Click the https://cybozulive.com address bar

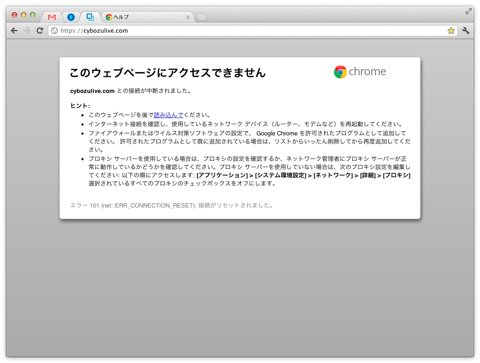pos(253,31)
